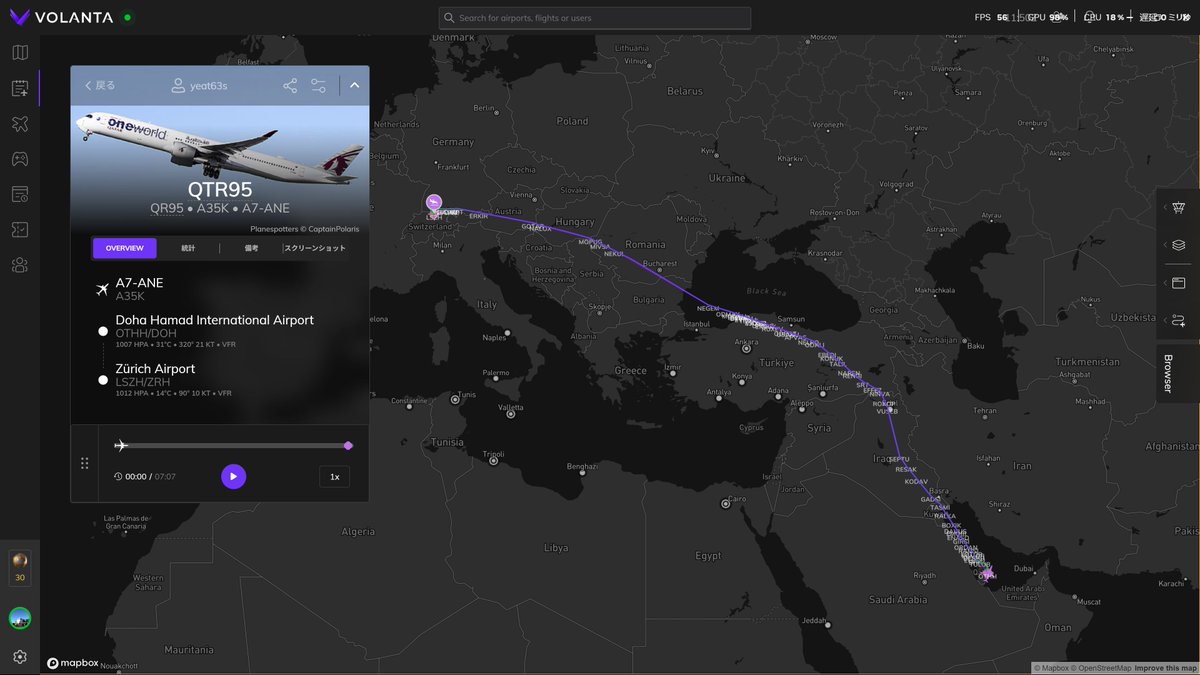Click the purple end marker on timeline

pyautogui.click(x=348, y=445)
